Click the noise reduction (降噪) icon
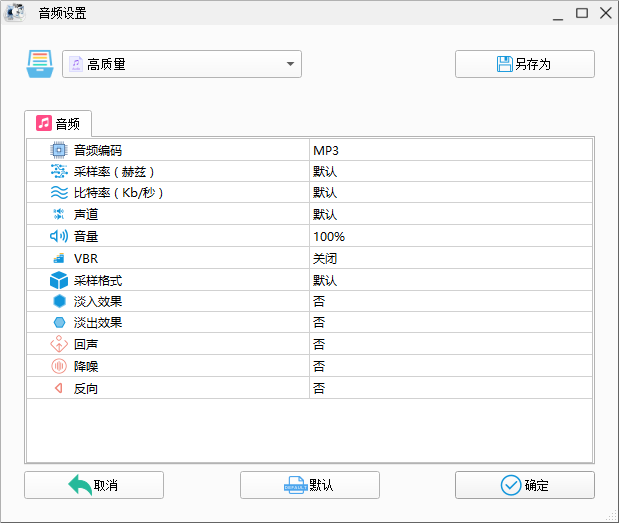The height and width of the screenshot is (523, 619). (x=59, y=366)
